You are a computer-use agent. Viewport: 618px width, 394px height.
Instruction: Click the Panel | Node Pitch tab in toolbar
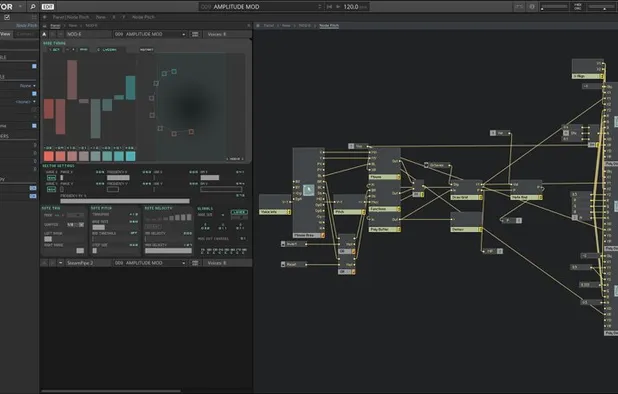pos(71,17)
